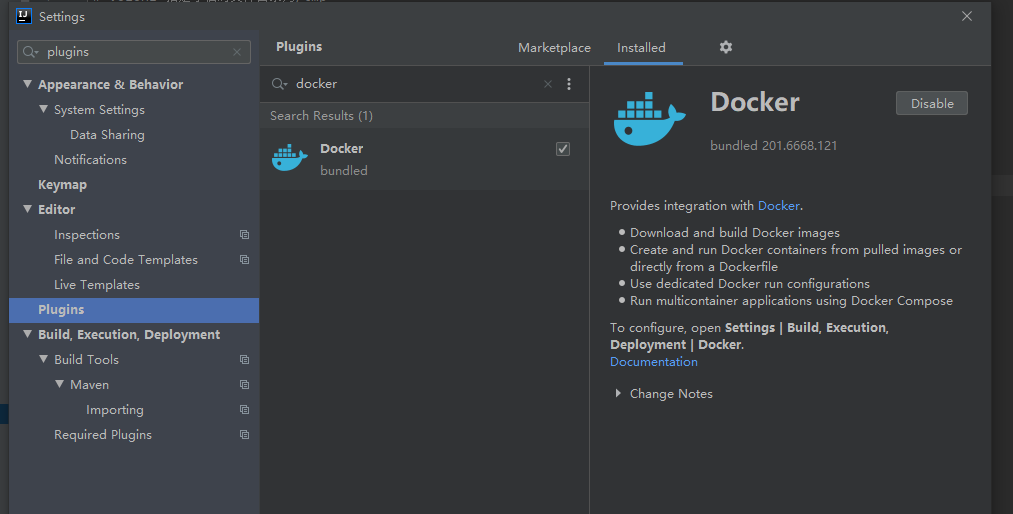Screen dimensions: 1013x514
Task: Click the Docker whale icon in results list
Action: [x=289, y=158]
